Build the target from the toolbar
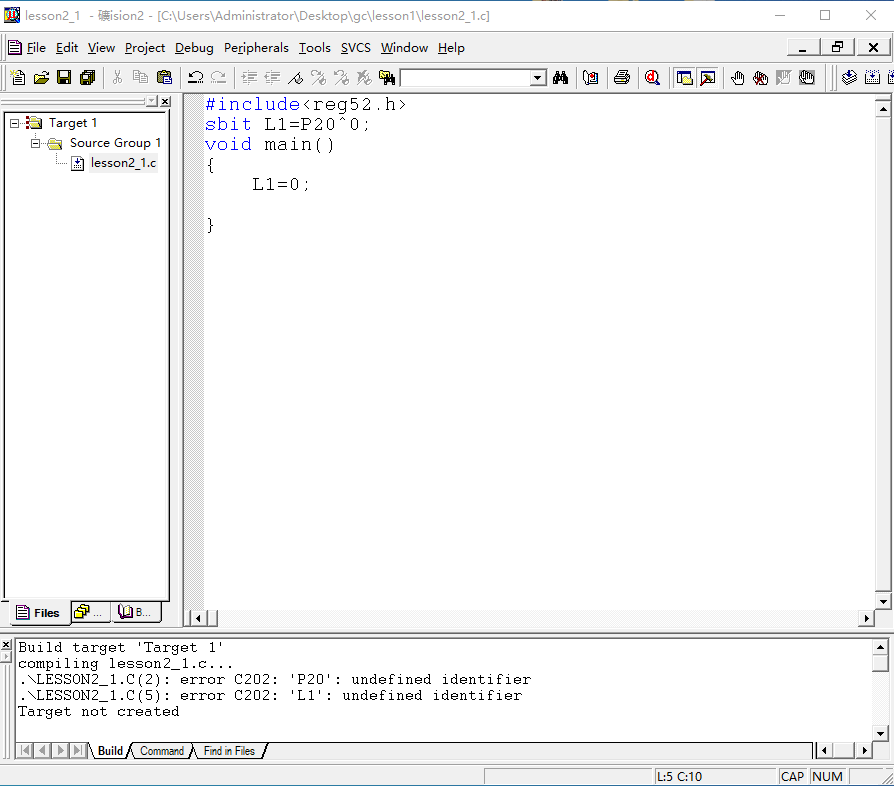 tap(872, 78)
